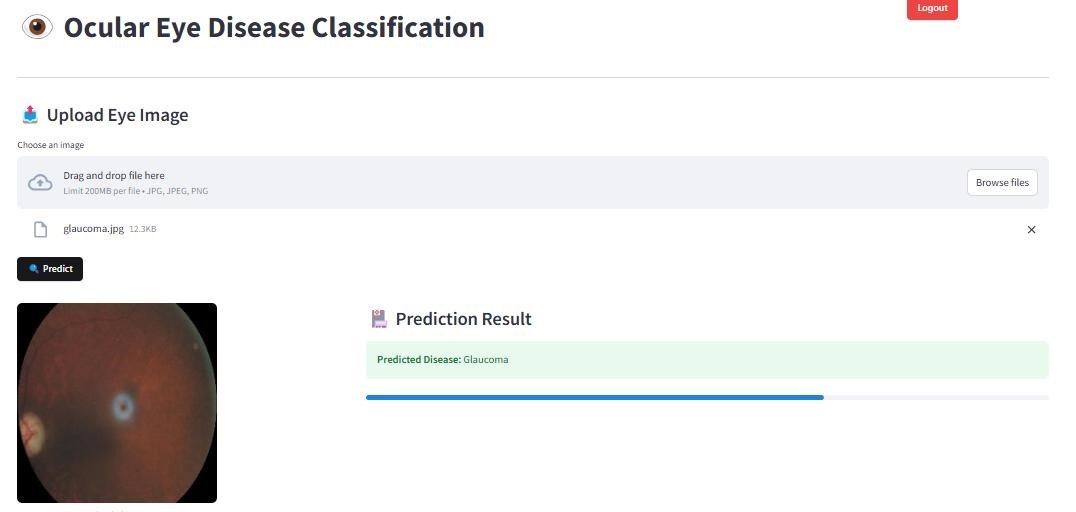This screenshot has width=1076, height=512.
Task: Run the Predict button
Action: tap(50, 269)
